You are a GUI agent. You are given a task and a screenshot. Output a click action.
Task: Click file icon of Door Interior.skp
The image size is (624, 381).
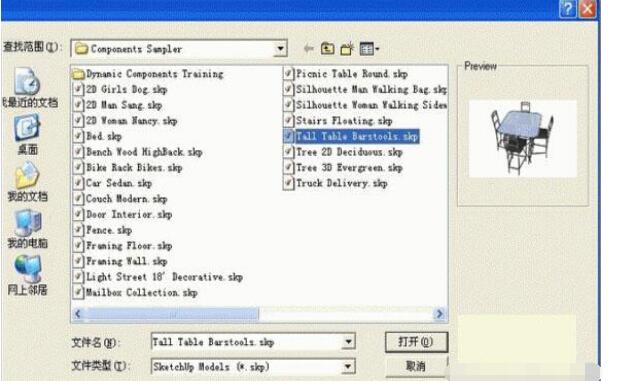[x=78, y=215]
